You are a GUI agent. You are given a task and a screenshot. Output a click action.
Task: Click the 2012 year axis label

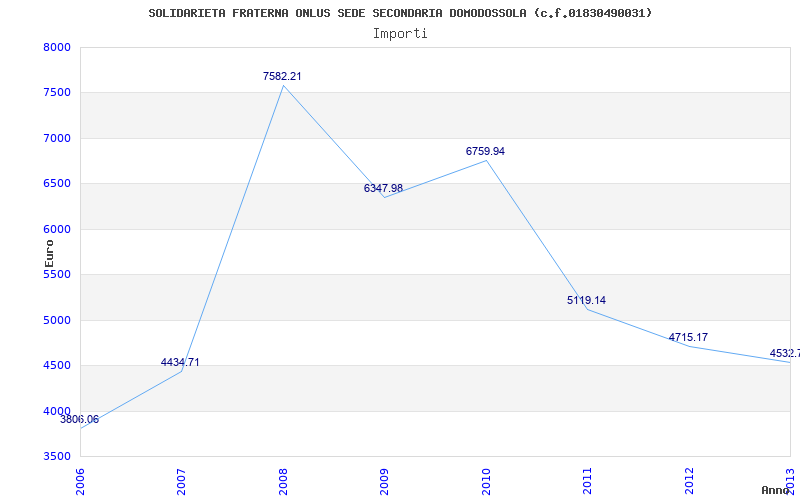tap(689, 482)
